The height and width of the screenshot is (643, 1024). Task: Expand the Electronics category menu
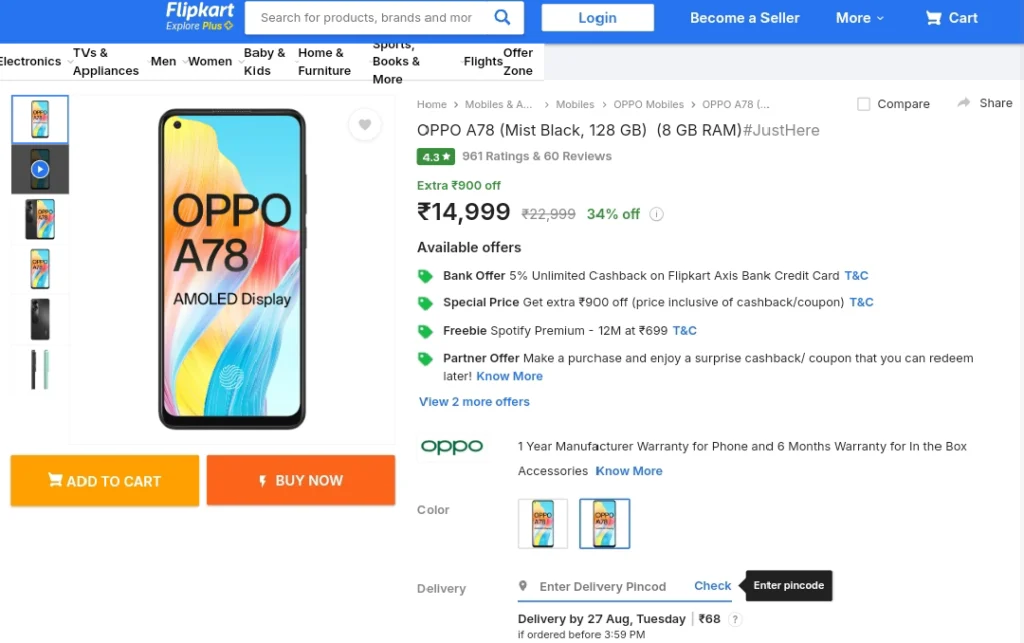33,61
